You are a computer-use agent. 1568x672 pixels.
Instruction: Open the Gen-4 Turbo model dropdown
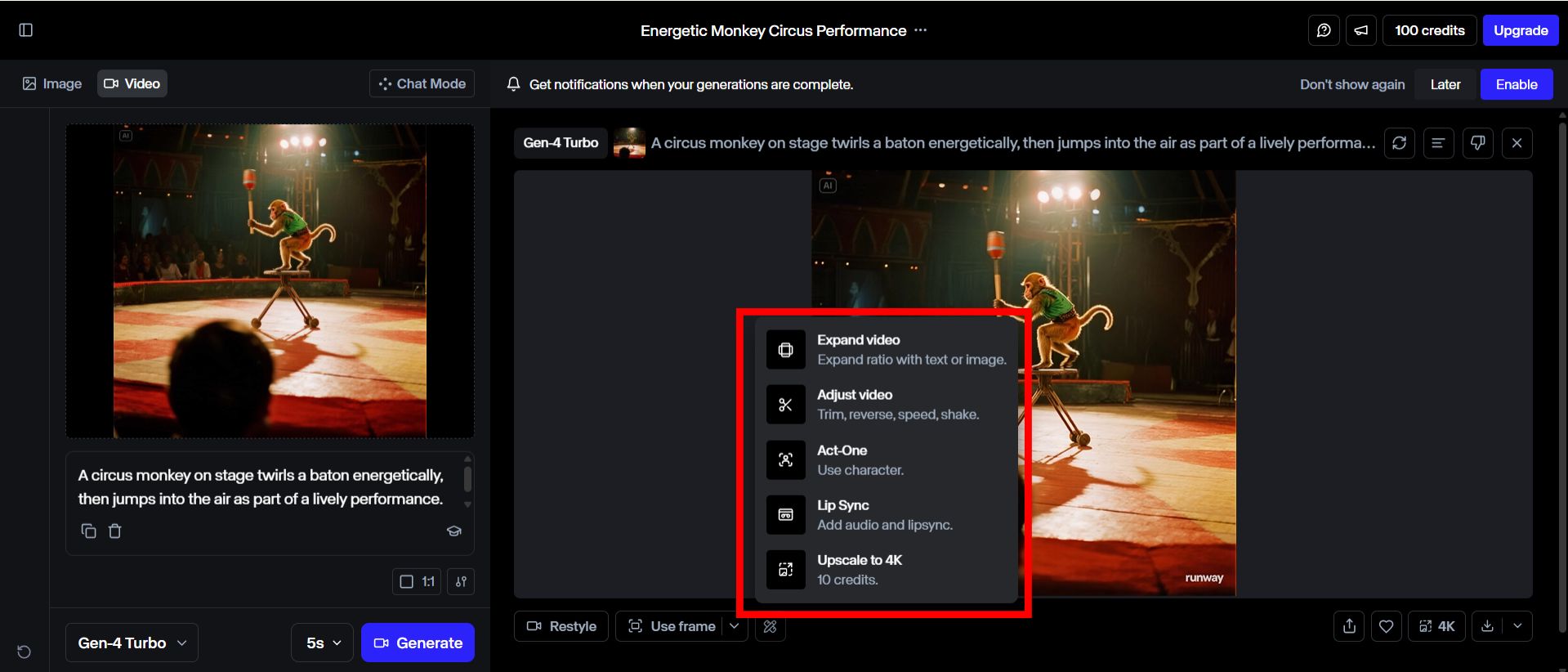click(132, 643)
